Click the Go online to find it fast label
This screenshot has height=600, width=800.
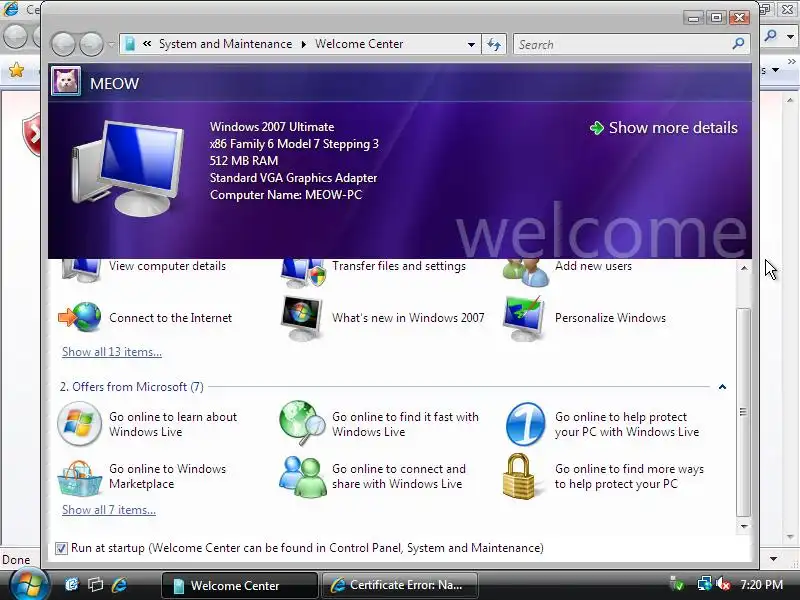[405, 424]
